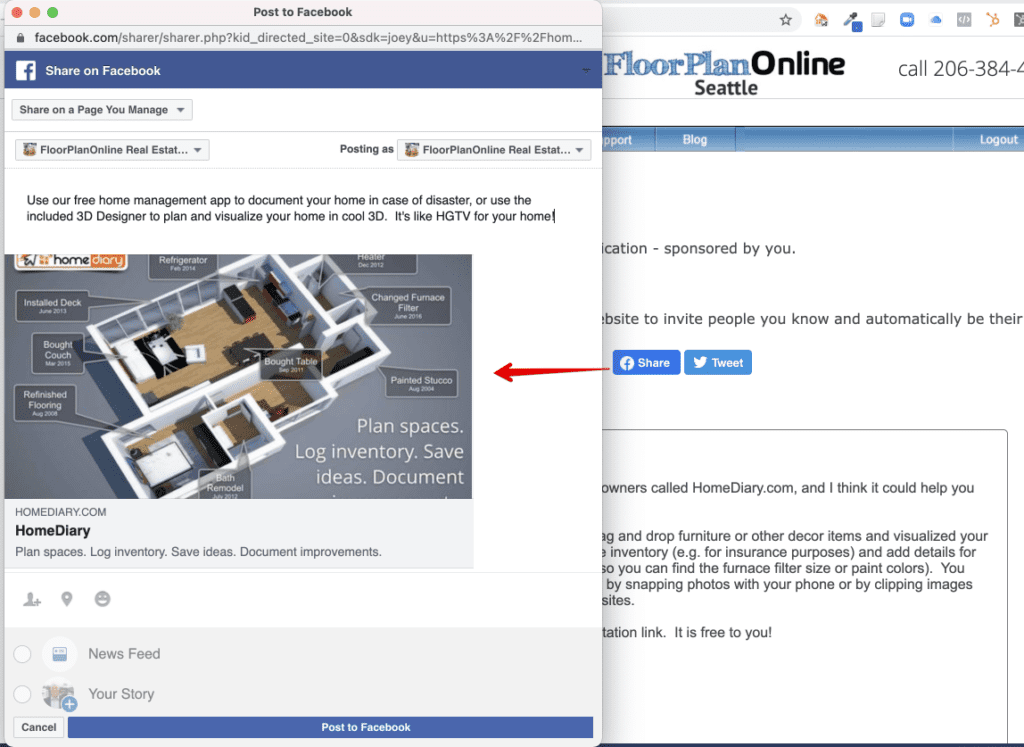Open the left FloorPlanOnline page selector dropdown
This screenshot has width=1024, height=747.
[112, 150]
